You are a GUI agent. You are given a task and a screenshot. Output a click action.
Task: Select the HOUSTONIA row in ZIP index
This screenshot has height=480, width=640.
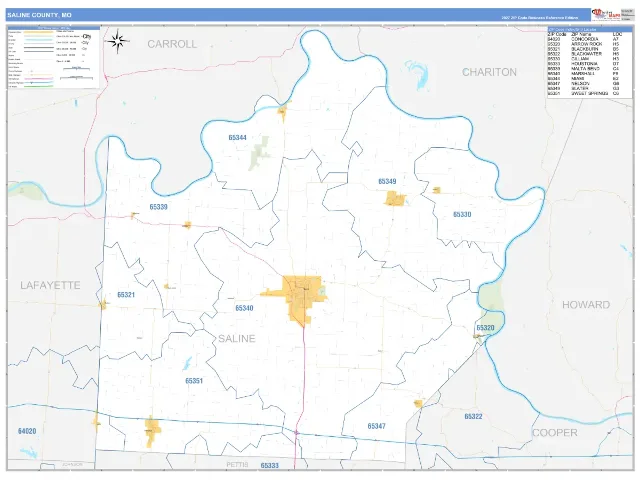tap(584, 64)
